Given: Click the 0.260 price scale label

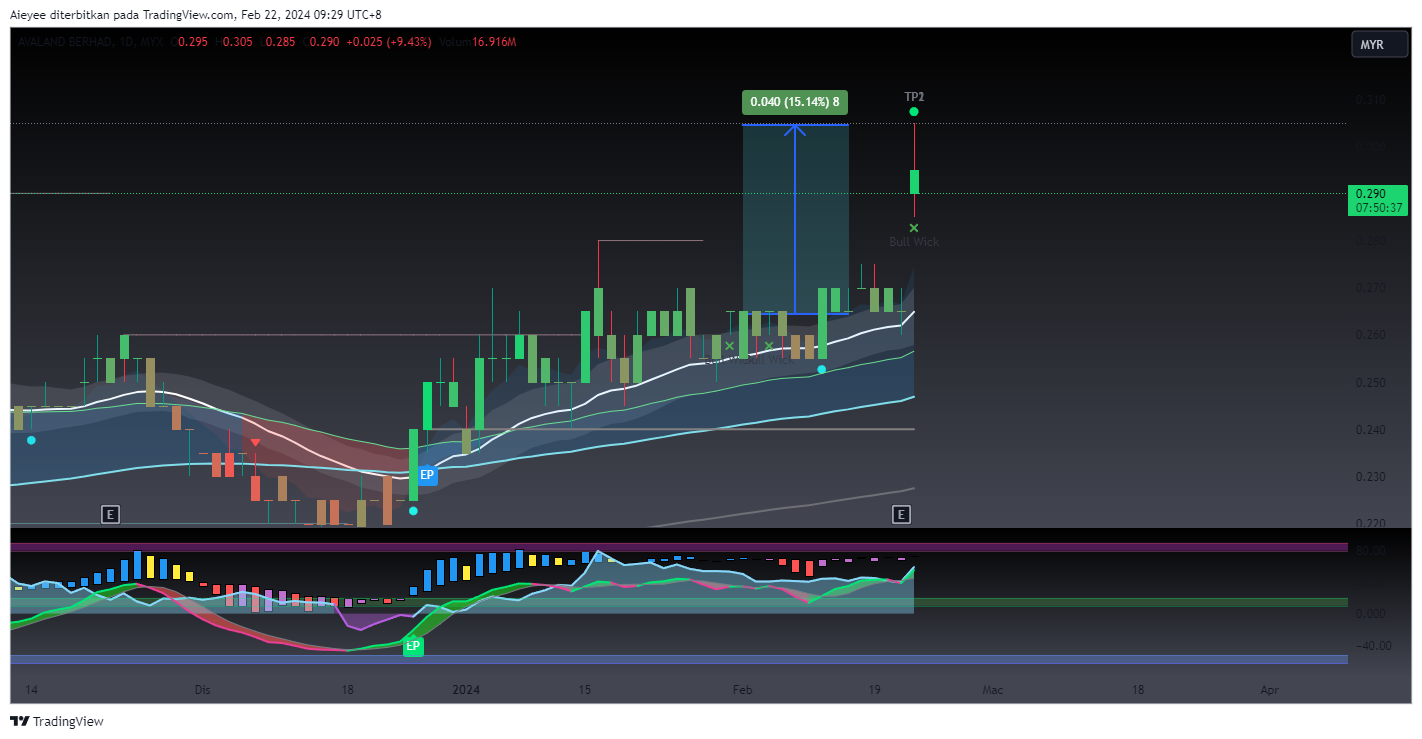Looking at the screenshot, I should pyautogui.click(x=1370, y=335).
